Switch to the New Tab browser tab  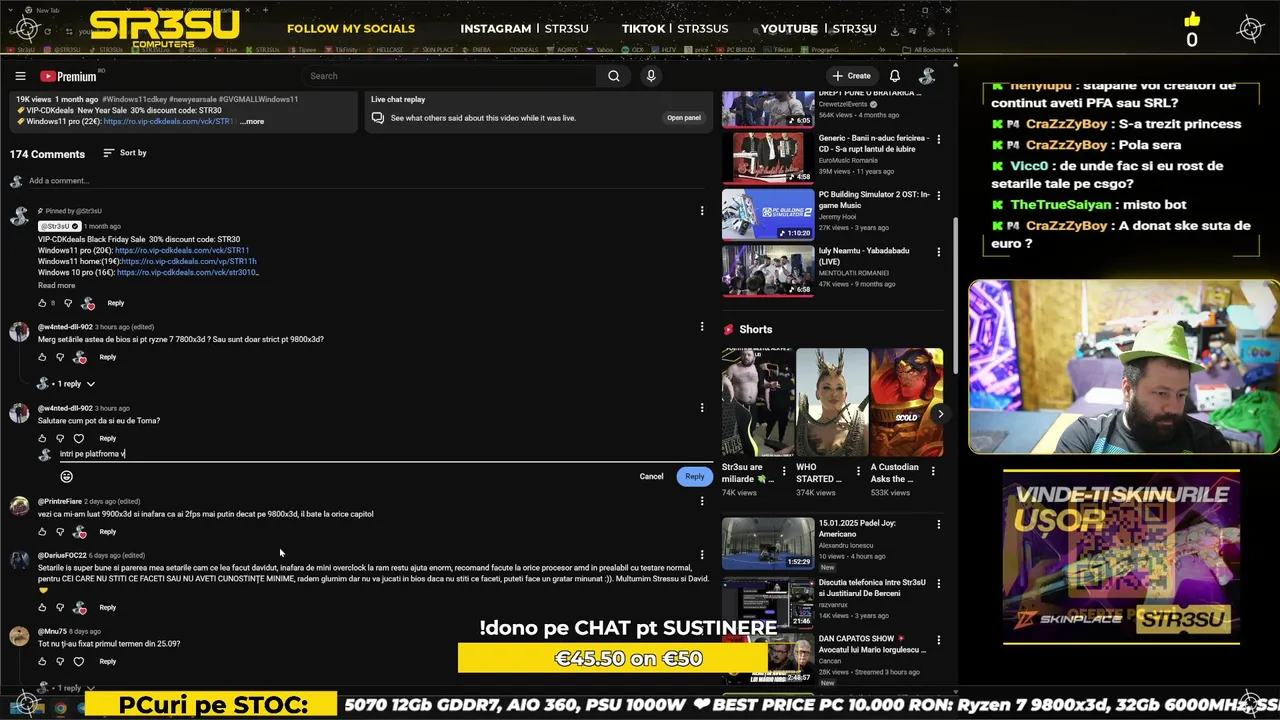[x=48, y=10]
